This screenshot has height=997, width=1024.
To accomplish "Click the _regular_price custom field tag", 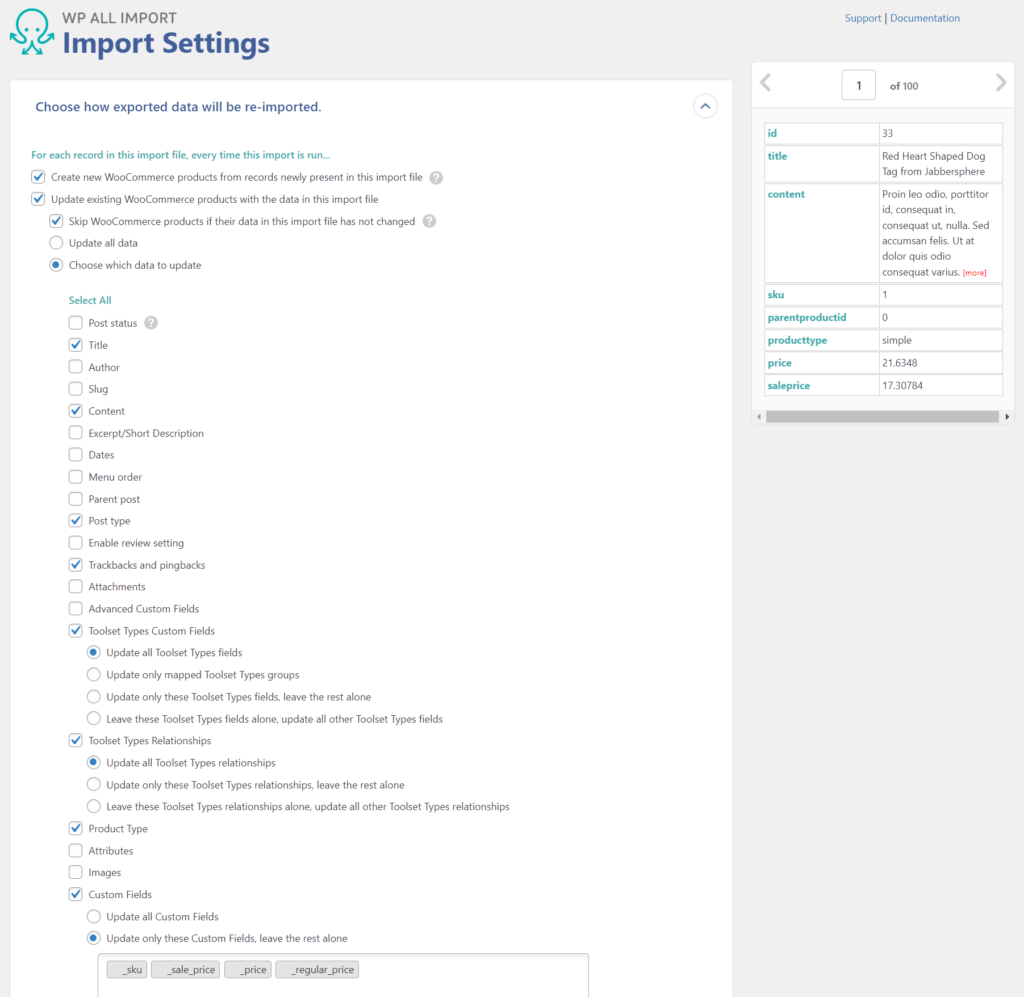I will [317, 970].
